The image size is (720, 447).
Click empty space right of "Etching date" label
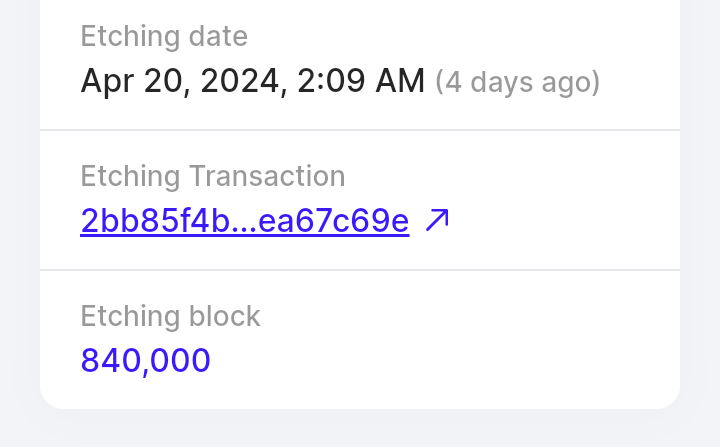(450, 37)
